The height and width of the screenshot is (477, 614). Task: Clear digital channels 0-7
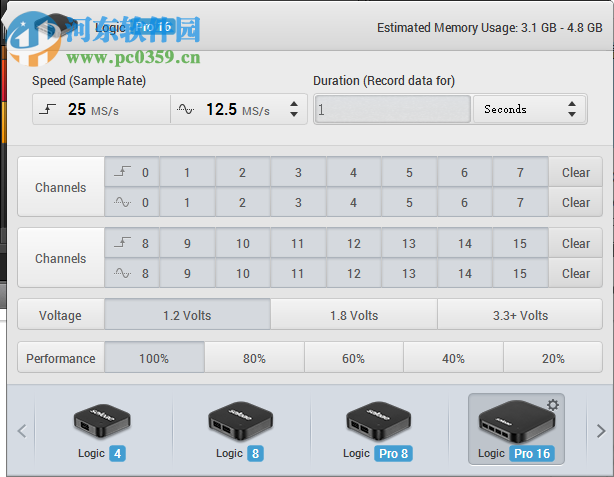coord(576,172)
